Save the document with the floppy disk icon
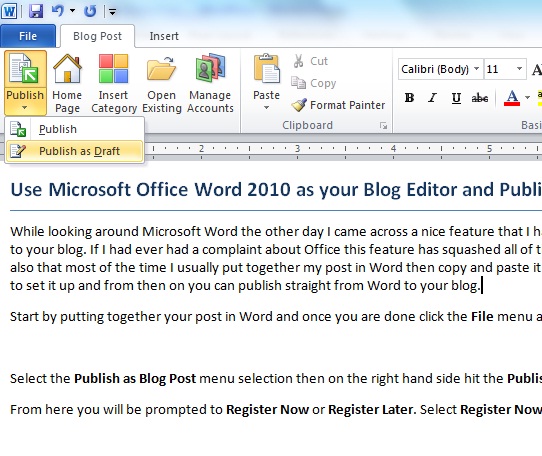 pyautogui.click(x=36, y=11)
